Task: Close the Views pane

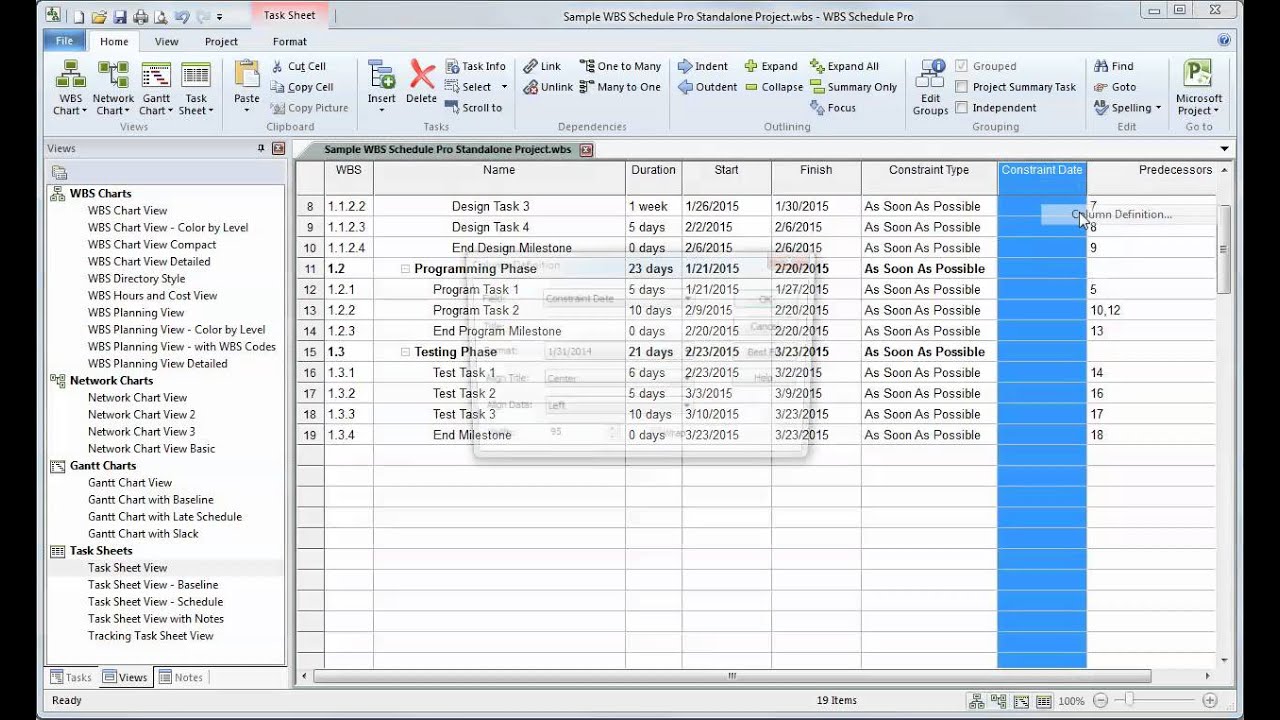Action: point(278,148)
